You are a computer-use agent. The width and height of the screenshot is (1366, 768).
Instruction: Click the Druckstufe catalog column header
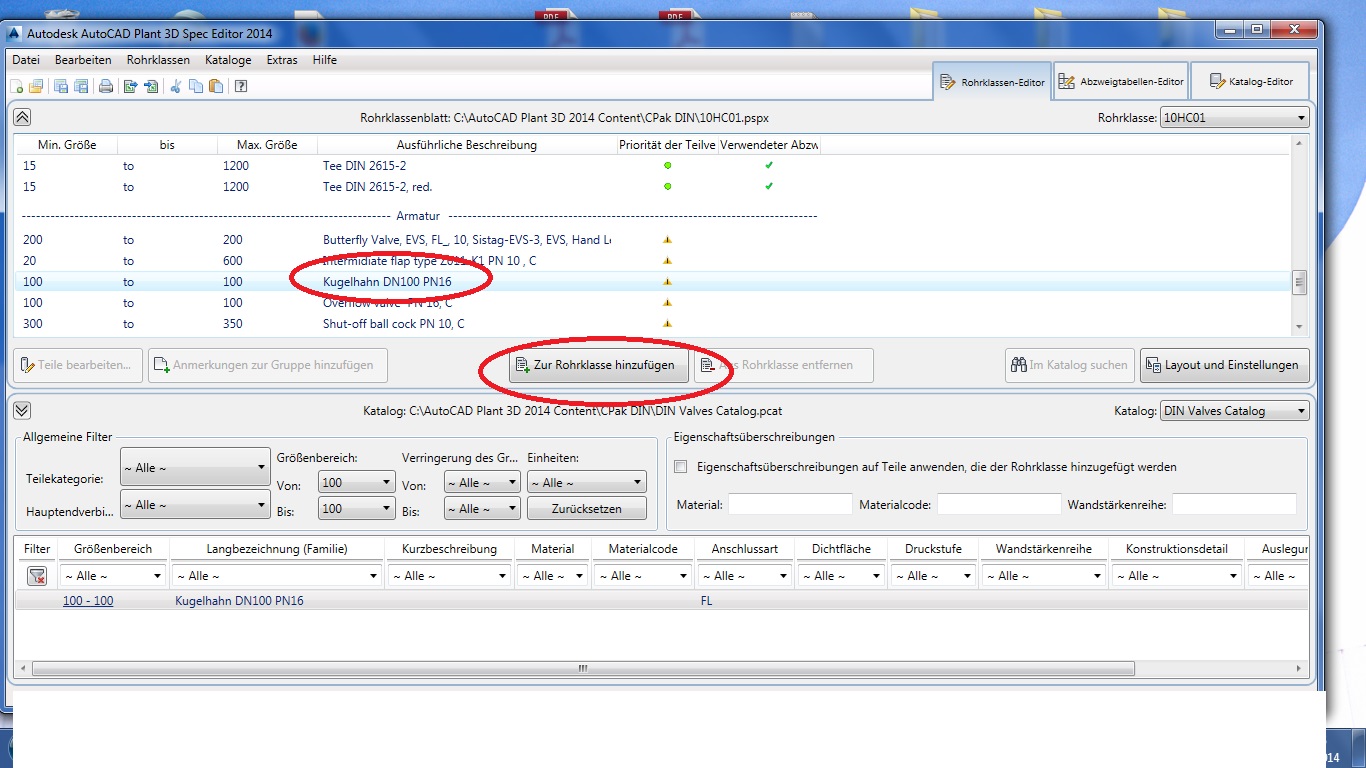pyautogui.click(x=933, y=549)
